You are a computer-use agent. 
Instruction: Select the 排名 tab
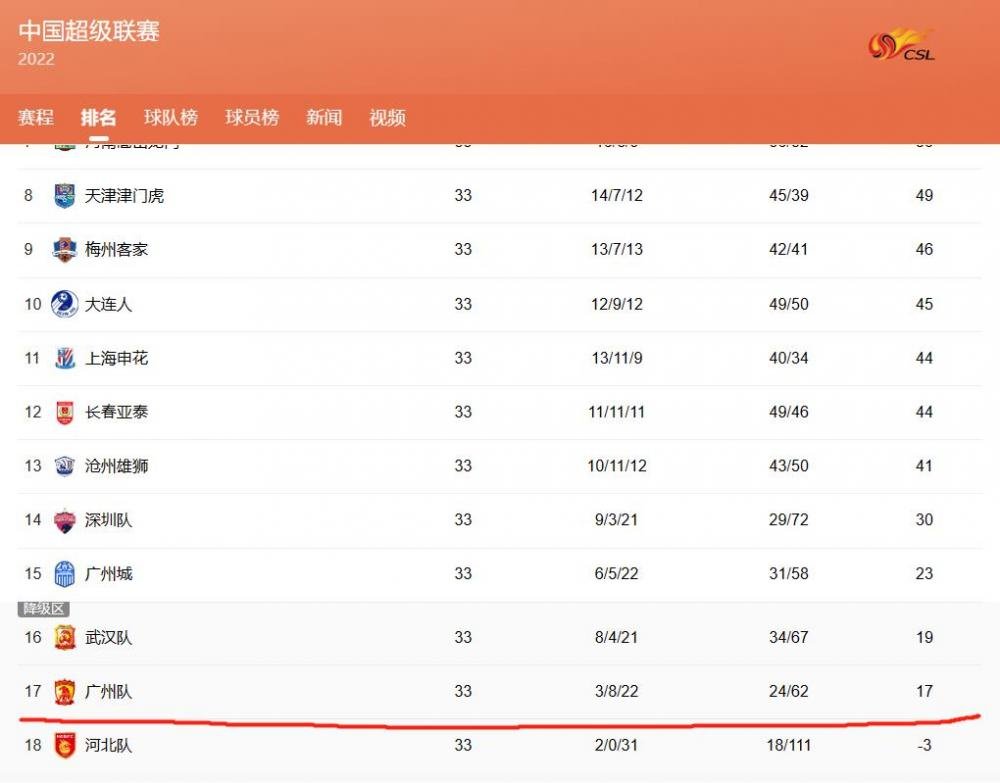[98, 117]
